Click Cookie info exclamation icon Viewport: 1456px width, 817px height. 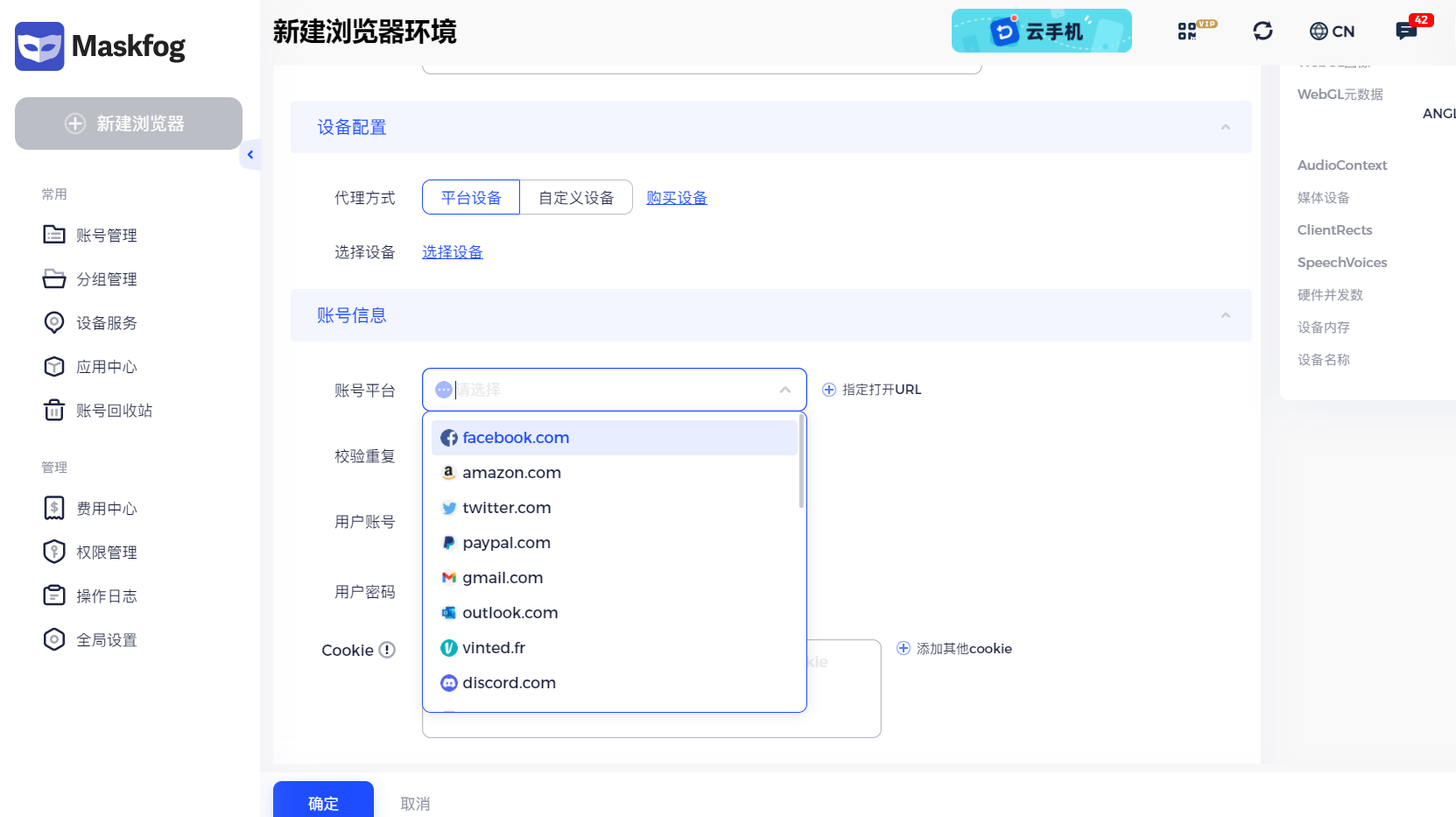[x=387, y=650]
